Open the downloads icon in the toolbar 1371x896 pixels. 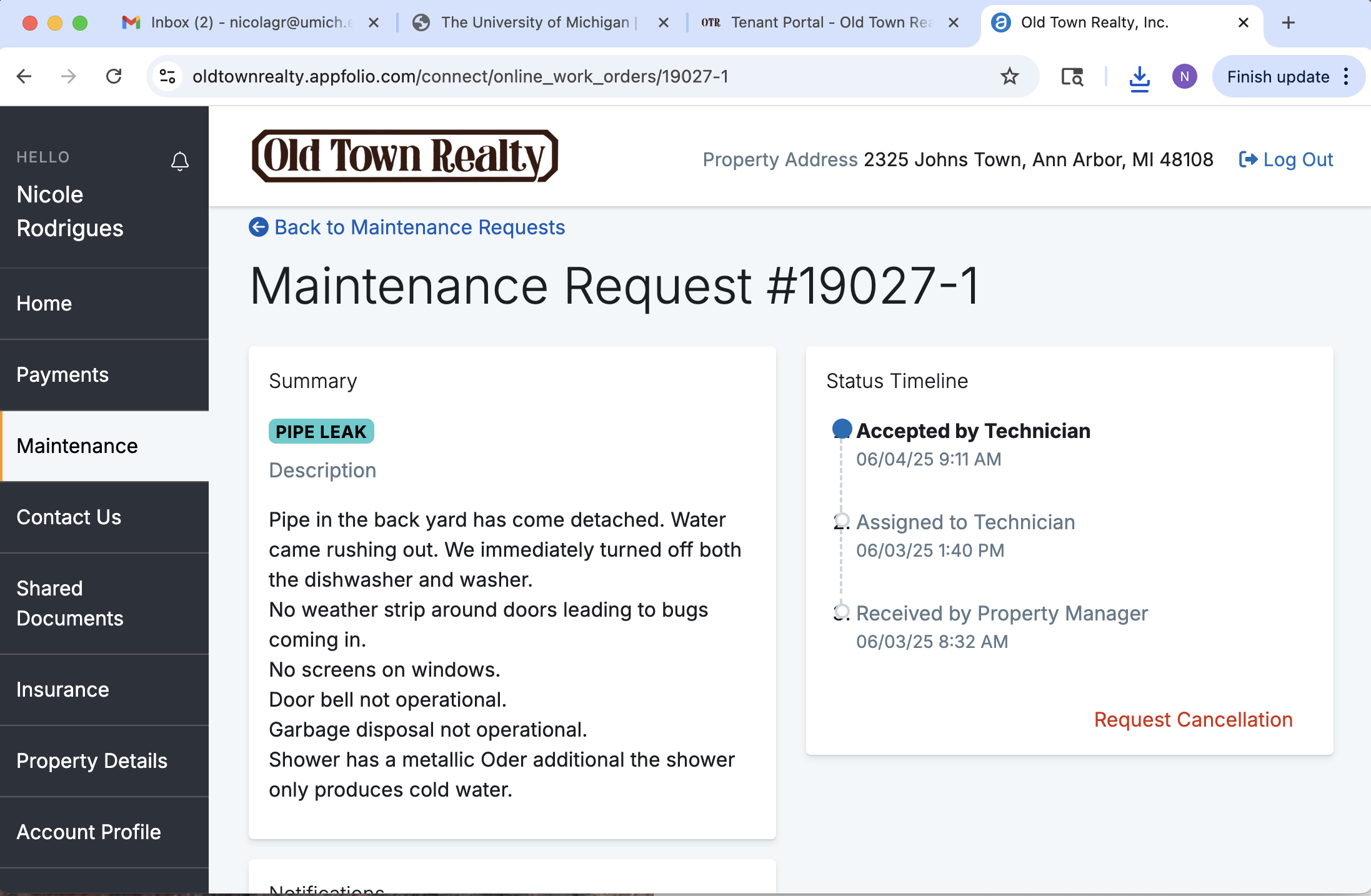(x=1139, y=77)
